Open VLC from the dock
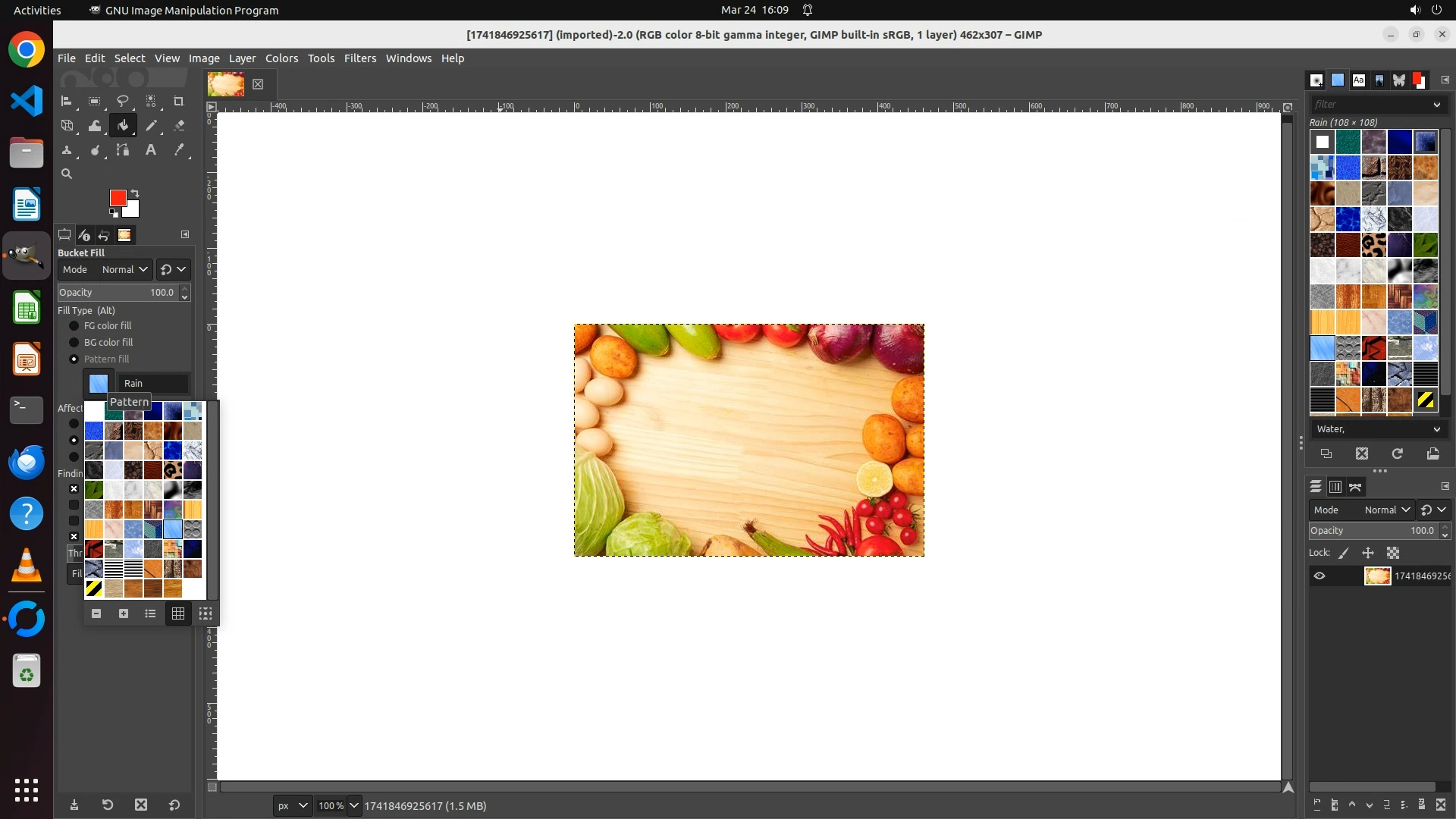Viewport: 1456px width, 819px height. point(27,566)
